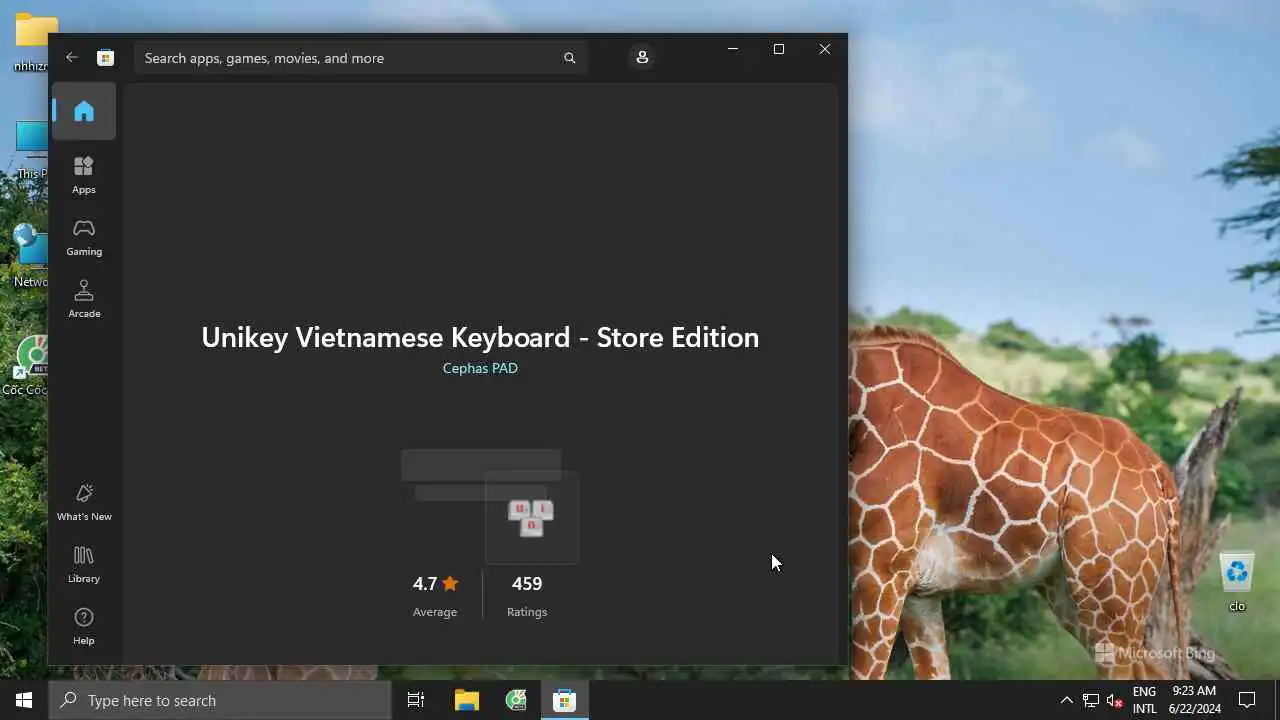Go back using the Store back arrow
This screenshot has width=1280, height=720.
click(72, 57)
